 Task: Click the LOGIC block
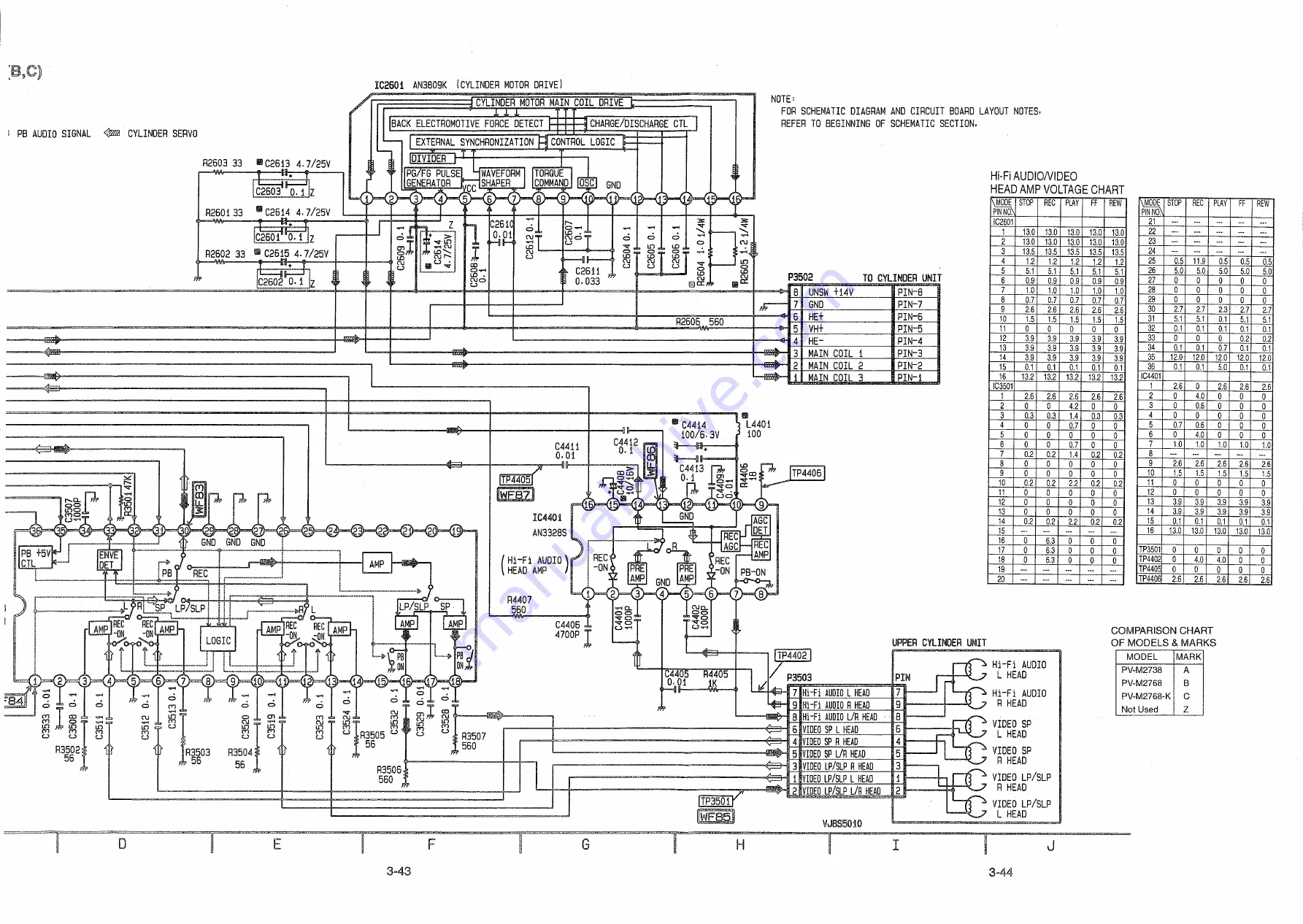tap(218, 640)
